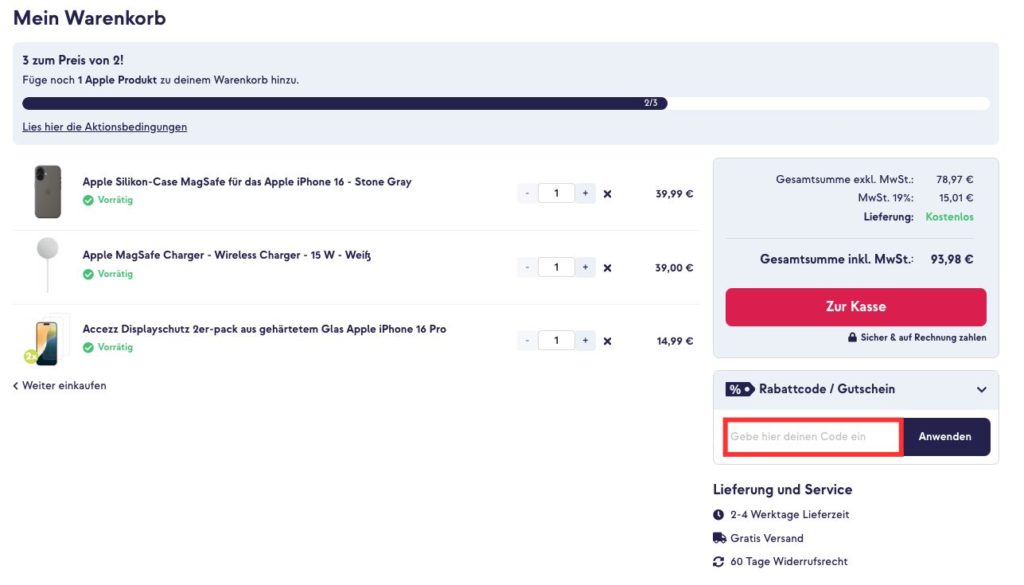Click Vorrätig checkmark icon for Silikon-Case

[88, 200]
